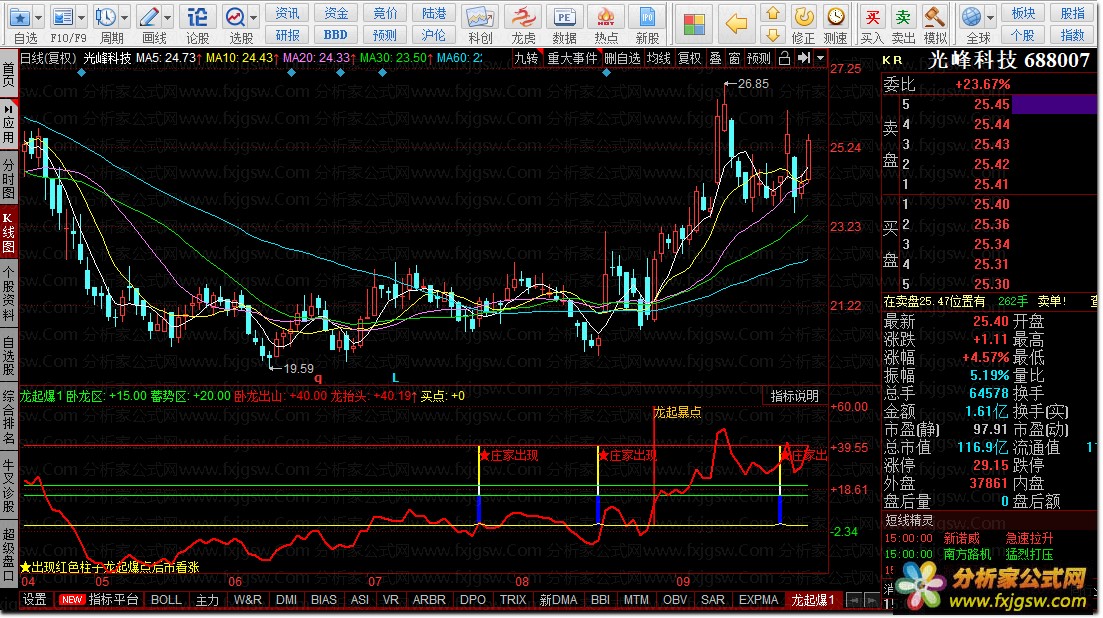Toggle the 叠 overlay option
Viewport: 1103px width, 618px height.
[715, 58]
